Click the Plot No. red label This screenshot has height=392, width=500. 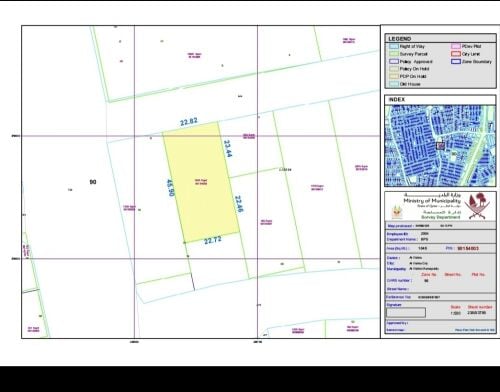click(478, 275)
